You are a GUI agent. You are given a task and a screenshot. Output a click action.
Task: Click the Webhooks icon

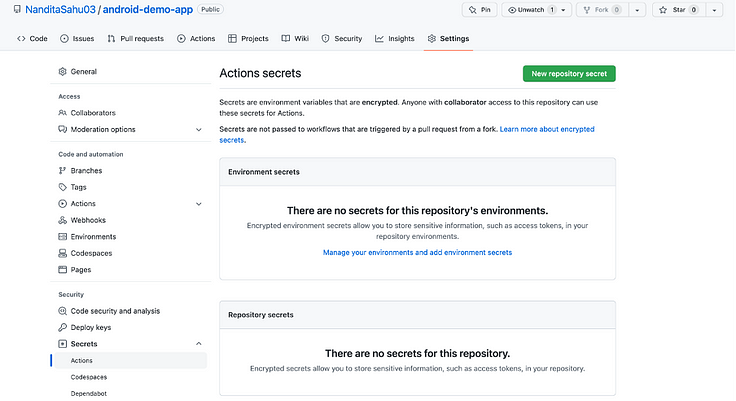(62, 220)
